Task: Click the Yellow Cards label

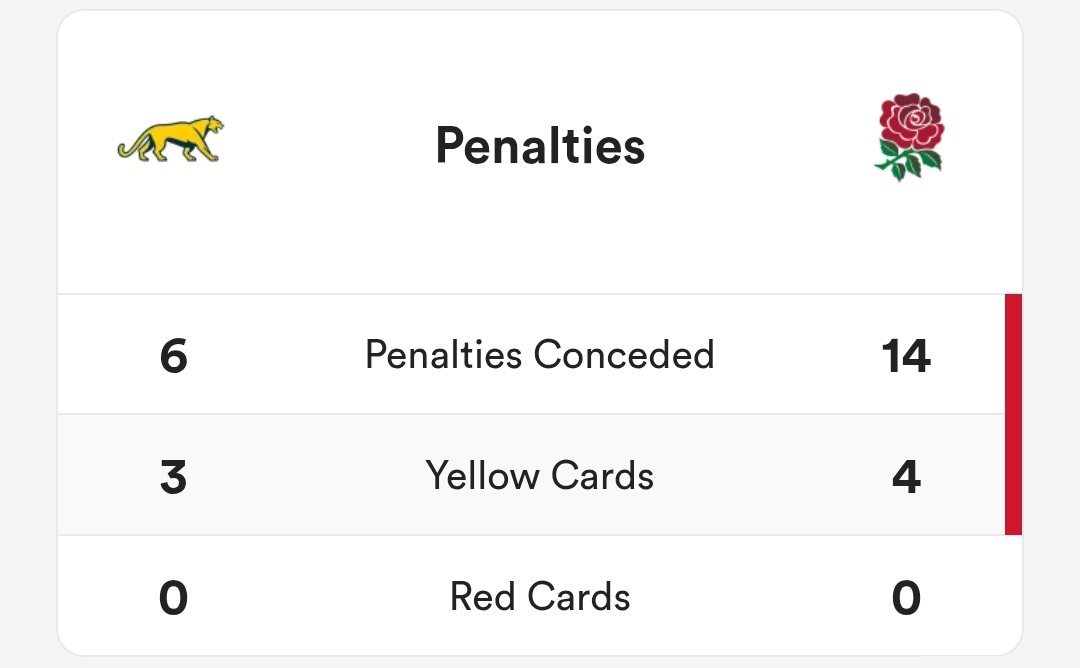Action: pos(539,475)
